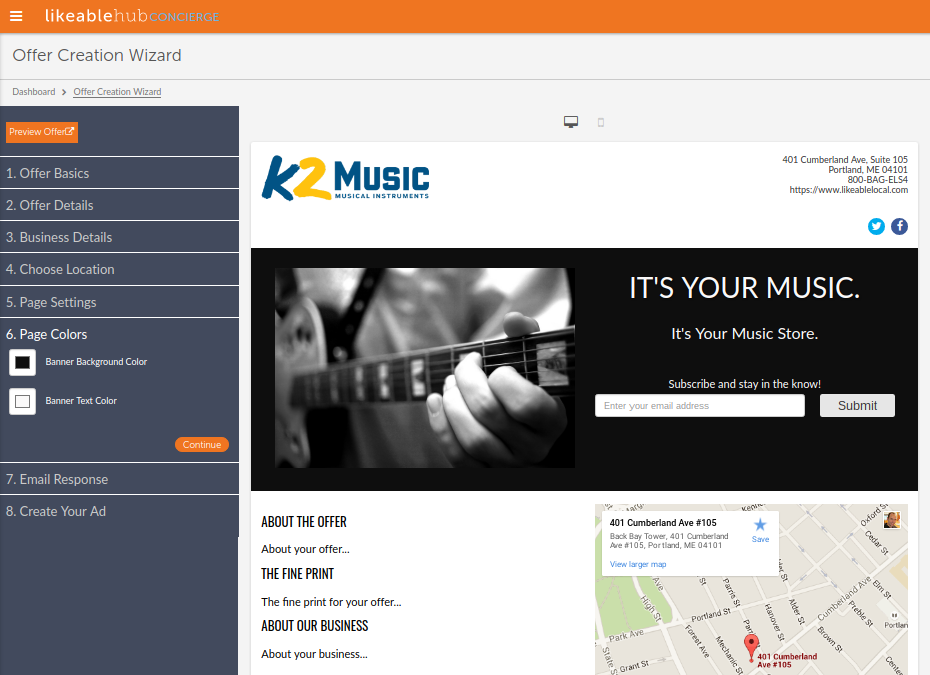Screen dimensions: 930x675
Task: Click the orange Continue button
Action: (x=202, y=444)
